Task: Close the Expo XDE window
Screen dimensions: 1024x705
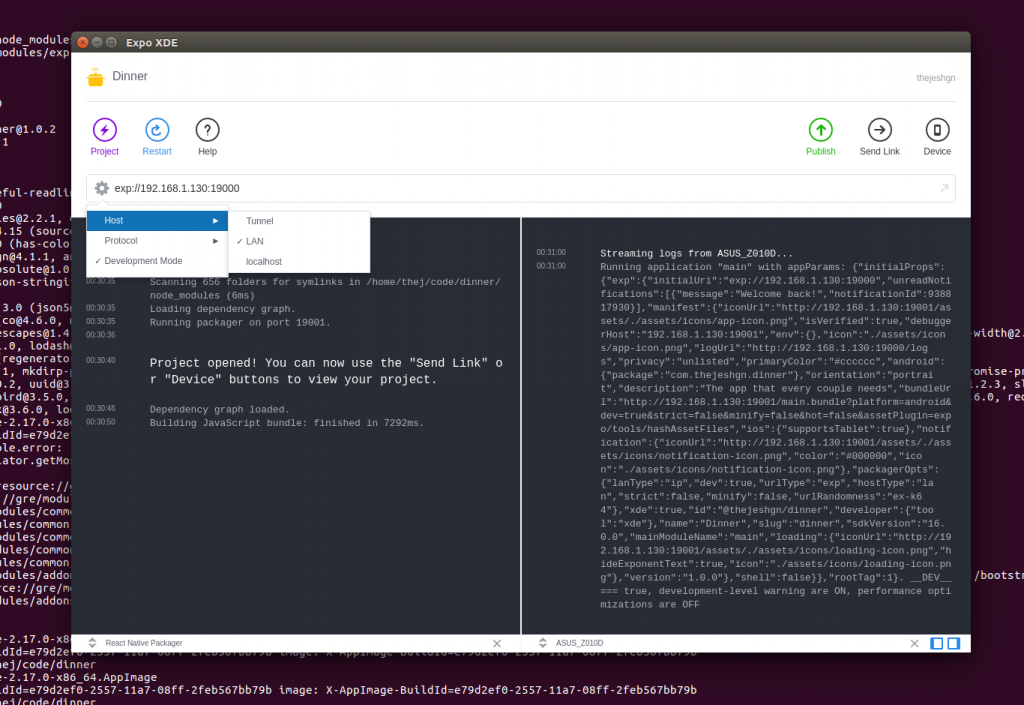Action: (x=83, y=42)
